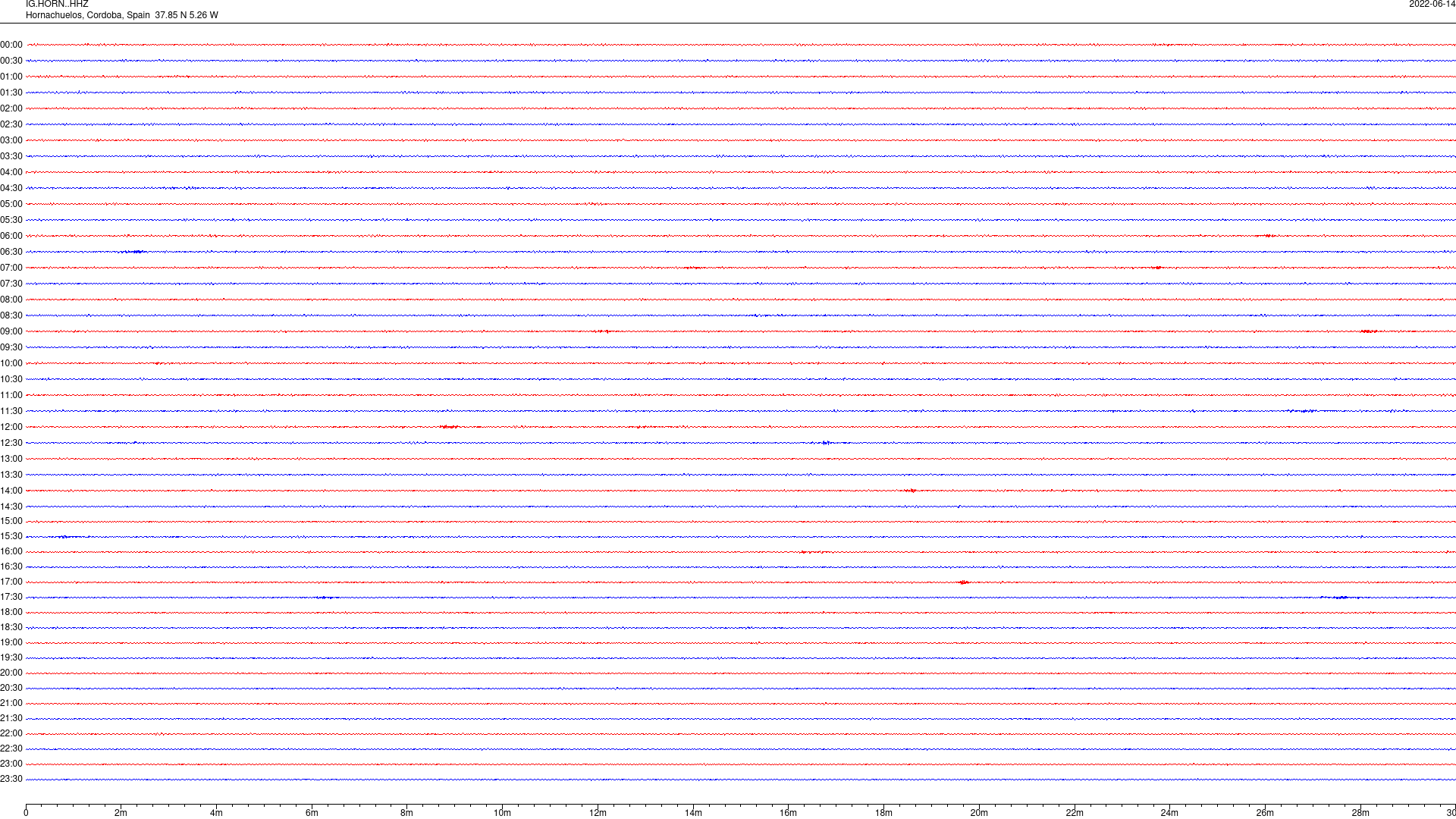Select the 04:00 time row label
This screenshot has height=819, width=1456.
11,172
